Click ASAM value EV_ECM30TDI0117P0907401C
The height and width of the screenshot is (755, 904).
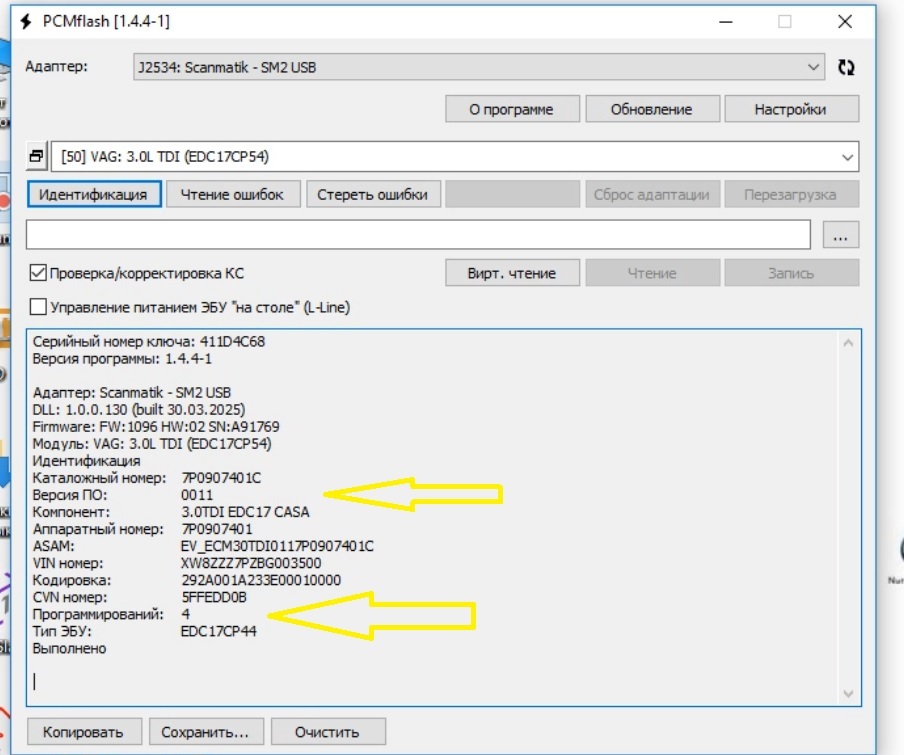click(x=277, y=546)
